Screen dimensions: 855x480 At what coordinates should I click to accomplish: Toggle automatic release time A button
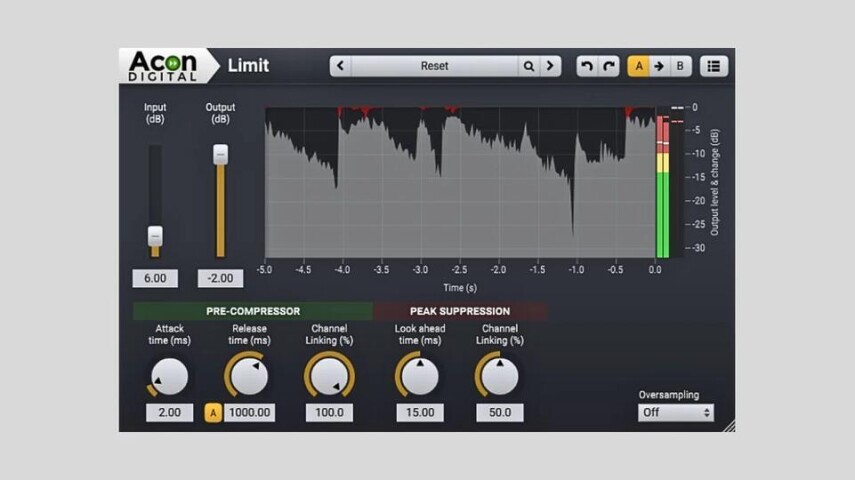click(x=212, y=412)
